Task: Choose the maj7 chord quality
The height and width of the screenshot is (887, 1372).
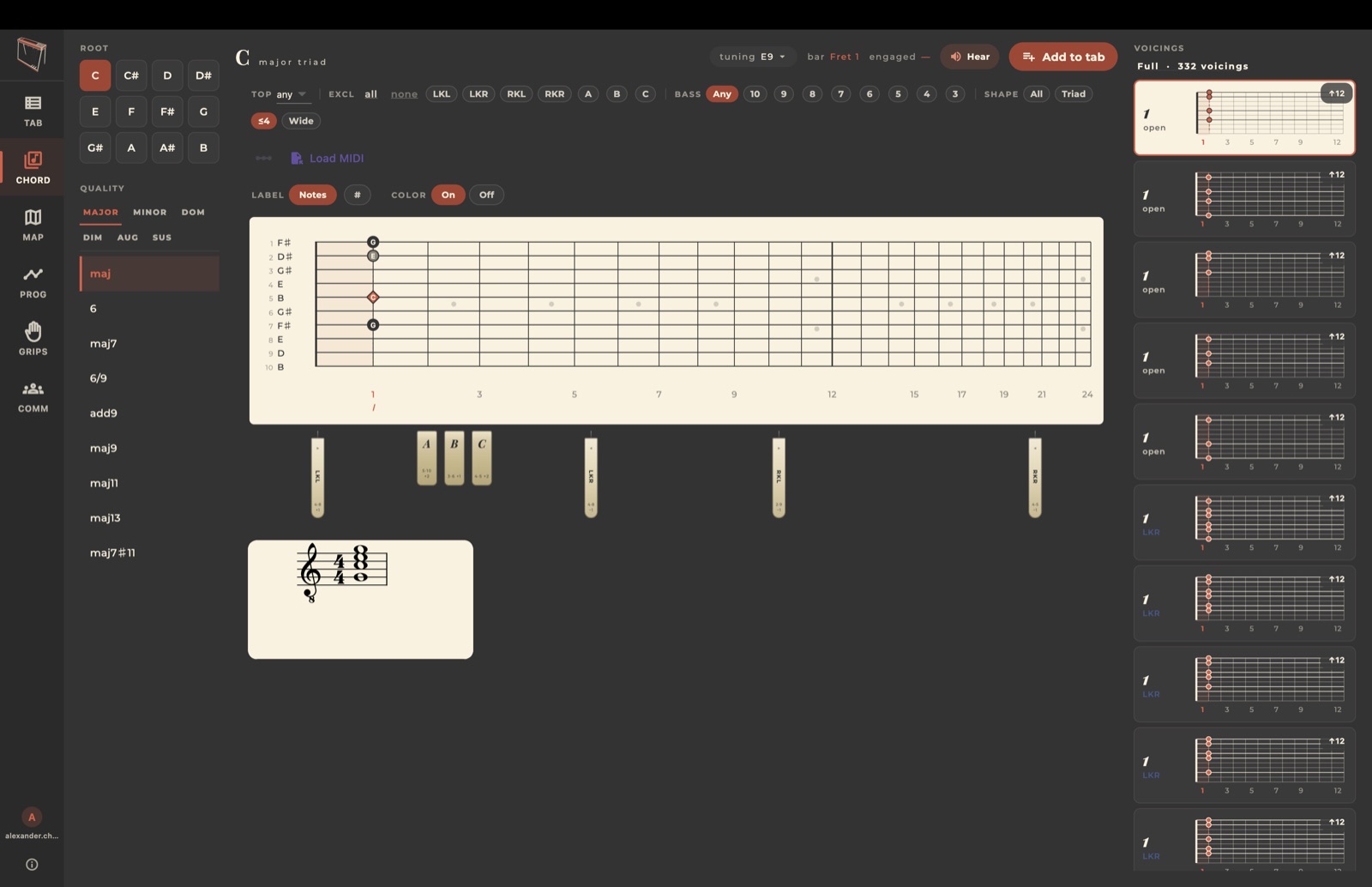Action: (149, 343)
